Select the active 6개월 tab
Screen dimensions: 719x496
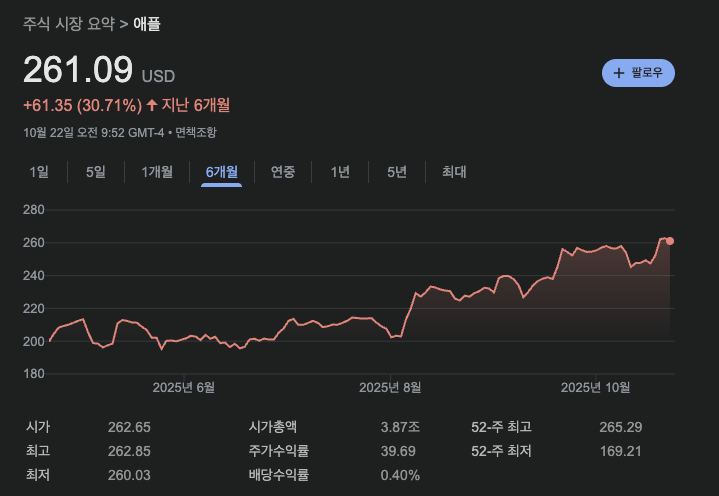(x=221, y=172)
